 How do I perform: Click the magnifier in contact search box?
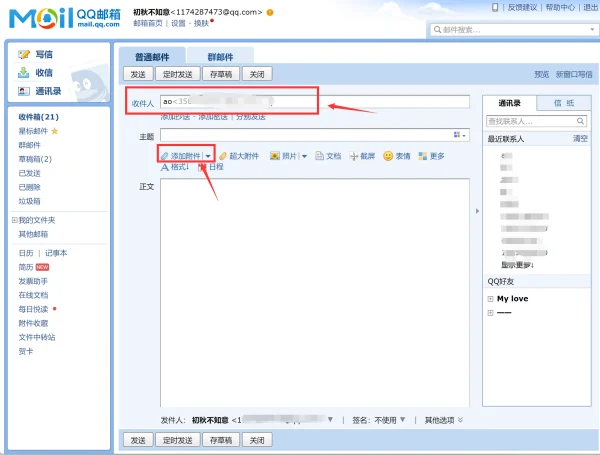(580, 121)
